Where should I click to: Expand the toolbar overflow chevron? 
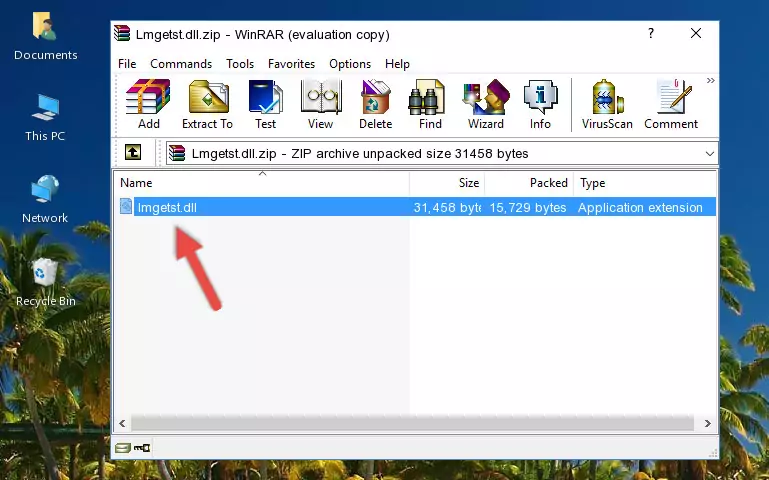[711, 81]
